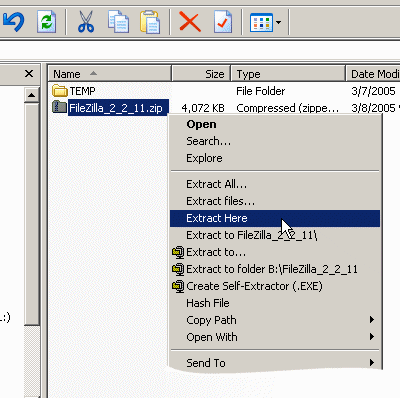Click the Compressed (zippe... type cell

click(x=288, y=108)
